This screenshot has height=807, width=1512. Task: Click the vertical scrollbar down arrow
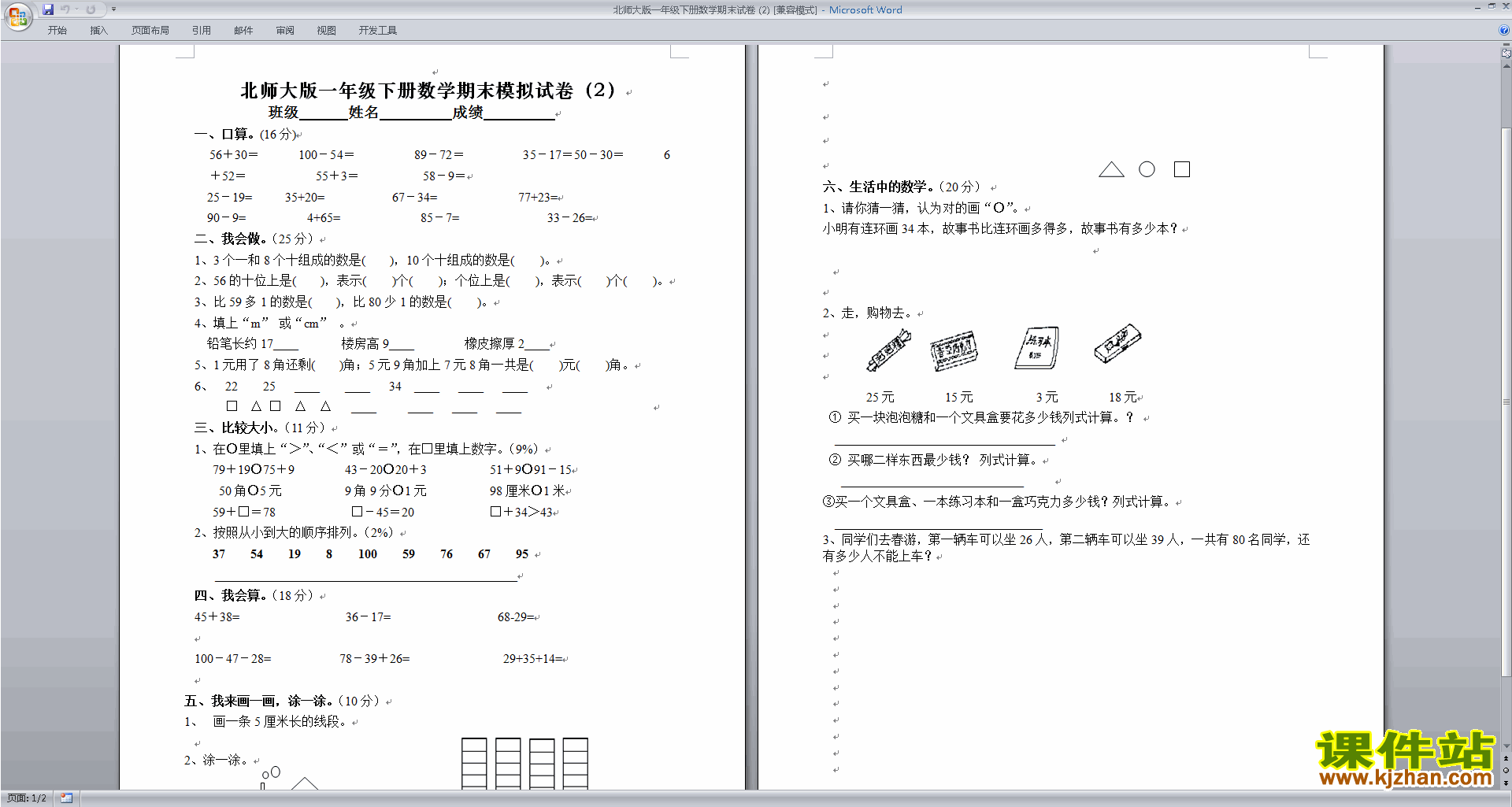click(1506, 746)
